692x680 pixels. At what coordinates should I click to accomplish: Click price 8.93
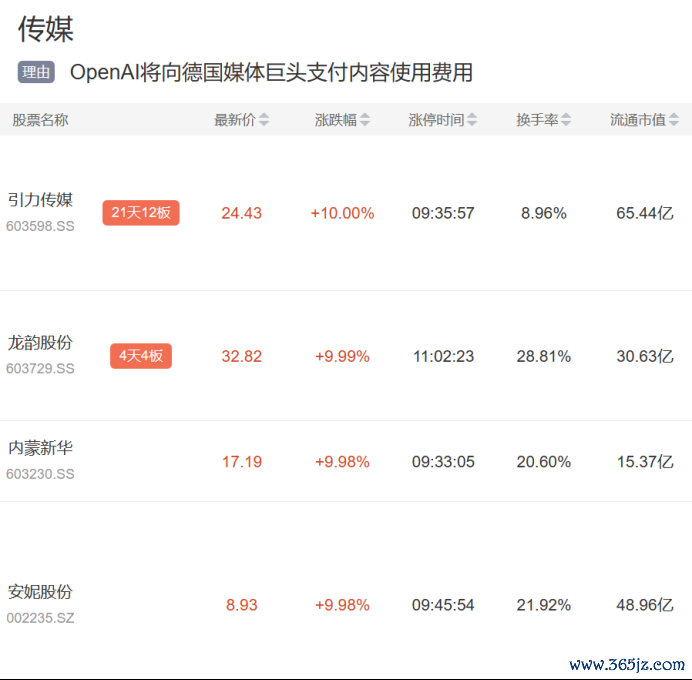(x=241, y=605)
